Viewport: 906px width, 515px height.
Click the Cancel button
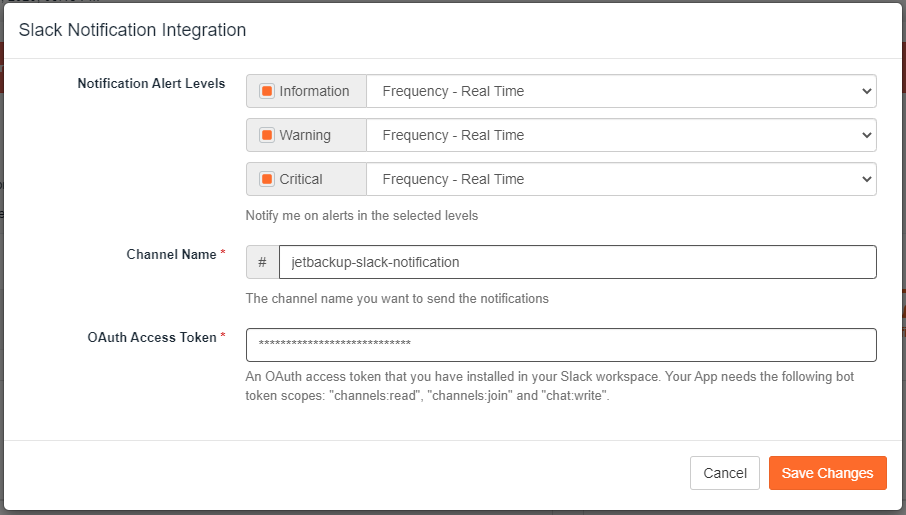(725, 473)
